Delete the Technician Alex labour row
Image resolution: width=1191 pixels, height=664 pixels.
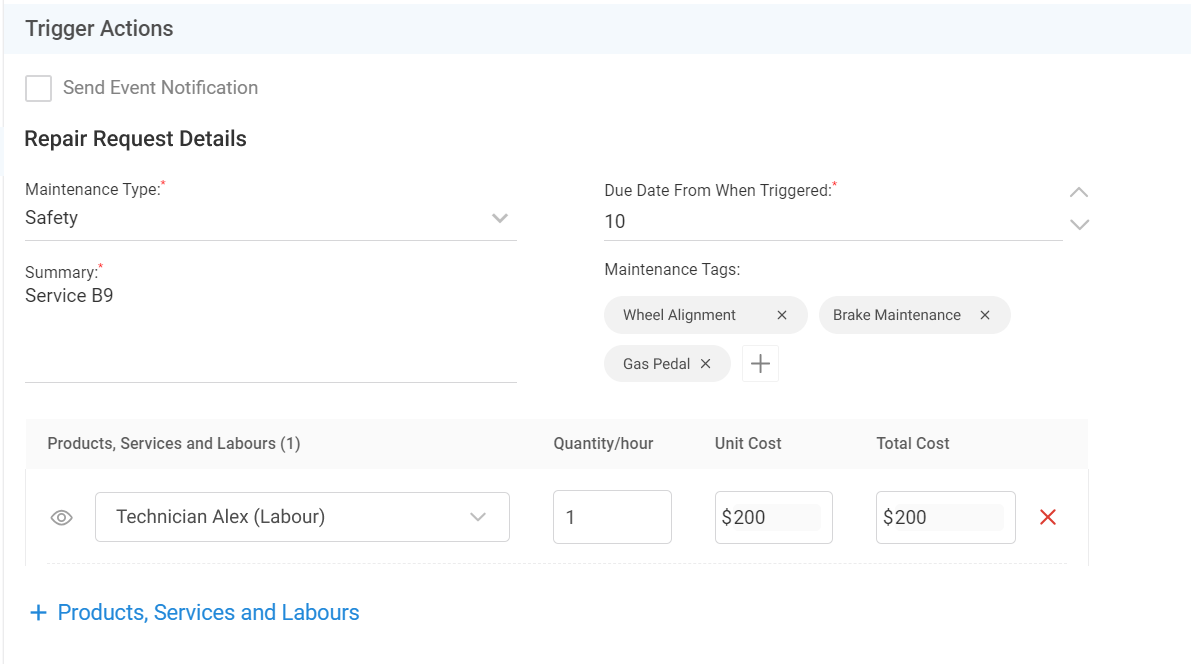click(1048, 517)
